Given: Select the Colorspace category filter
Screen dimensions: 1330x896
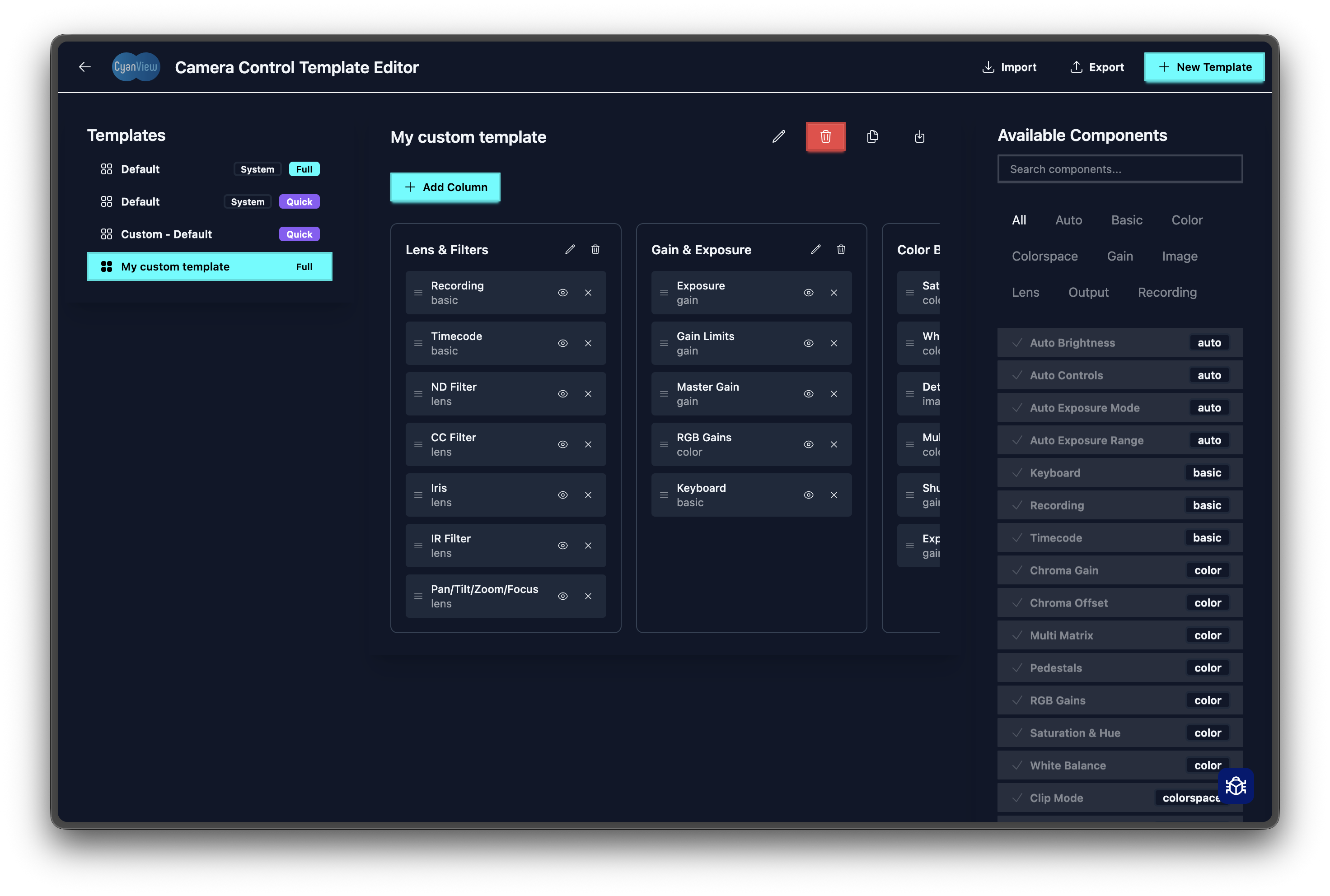Looking at the screenshot, I should pyautogui.click(x=1044, y=257).
